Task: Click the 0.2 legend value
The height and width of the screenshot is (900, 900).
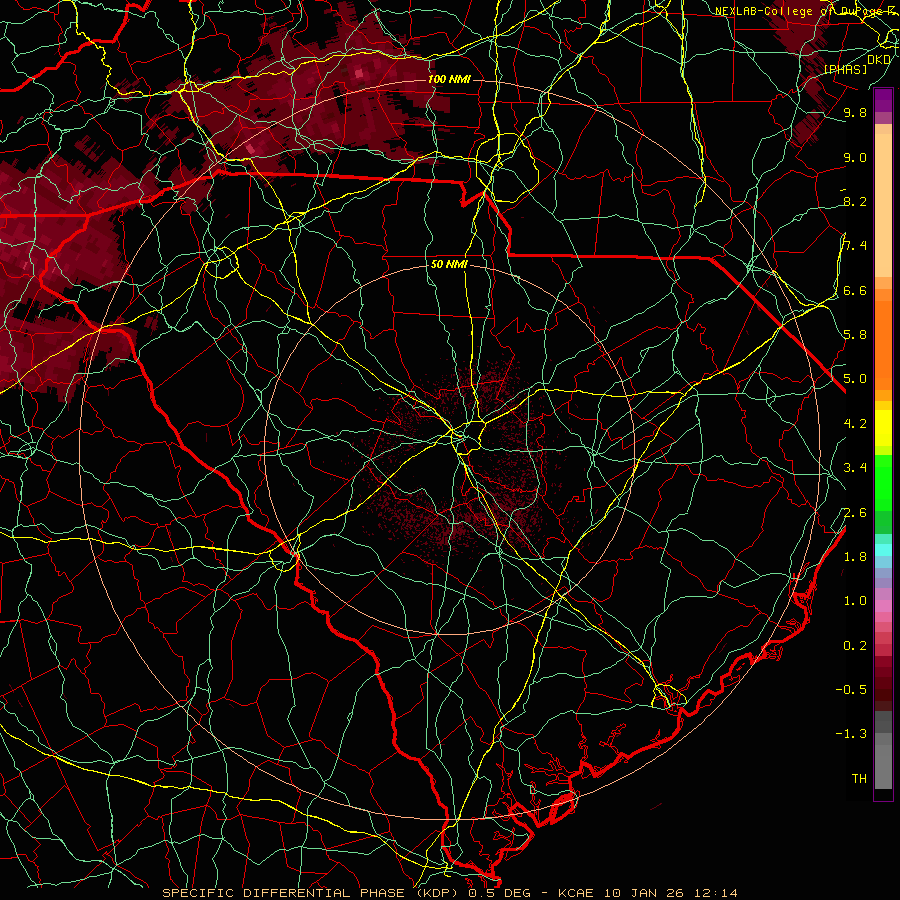Action: (x=855, y=646)
